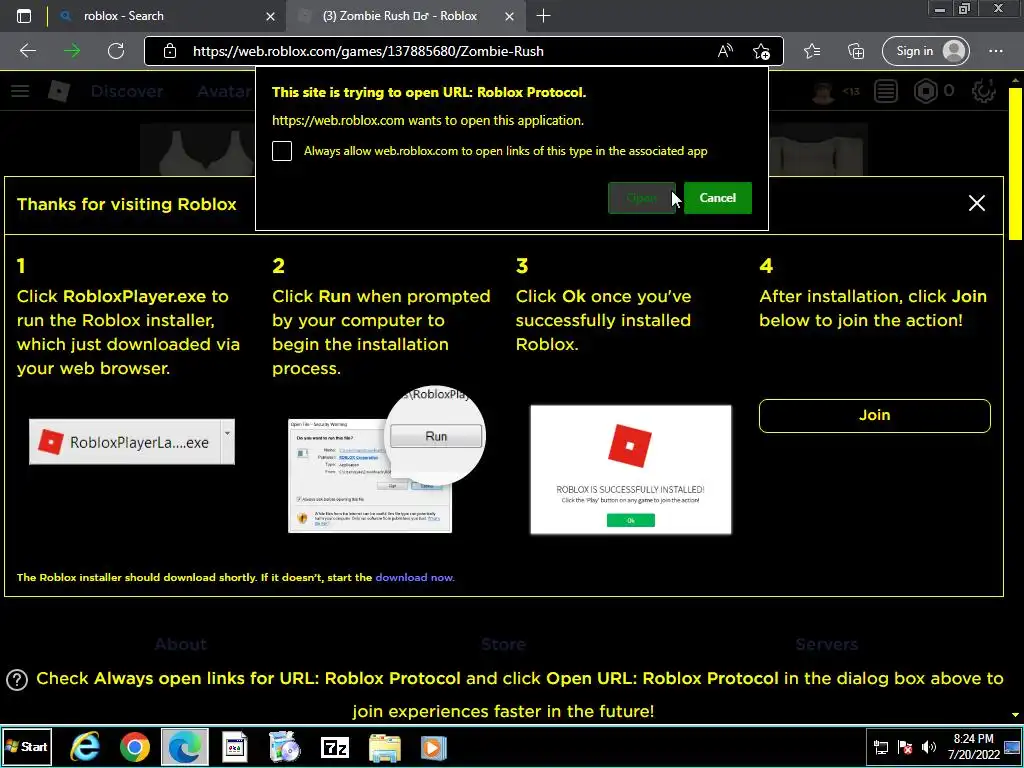Click the green forward arrow
Screen dimensions: 1024x768
[72, 51]
